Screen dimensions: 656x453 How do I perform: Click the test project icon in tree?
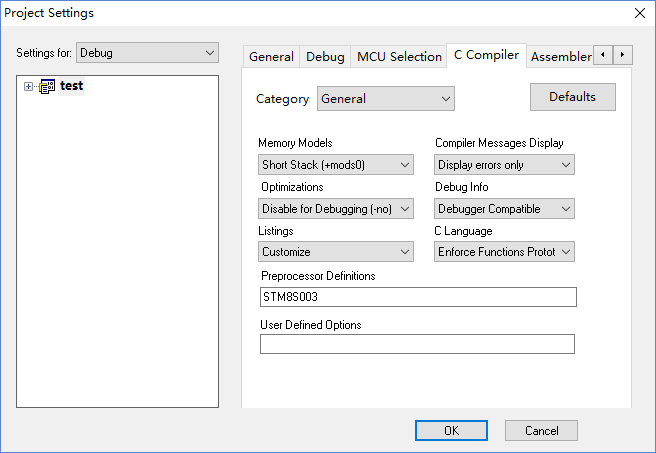click(46, 87)
